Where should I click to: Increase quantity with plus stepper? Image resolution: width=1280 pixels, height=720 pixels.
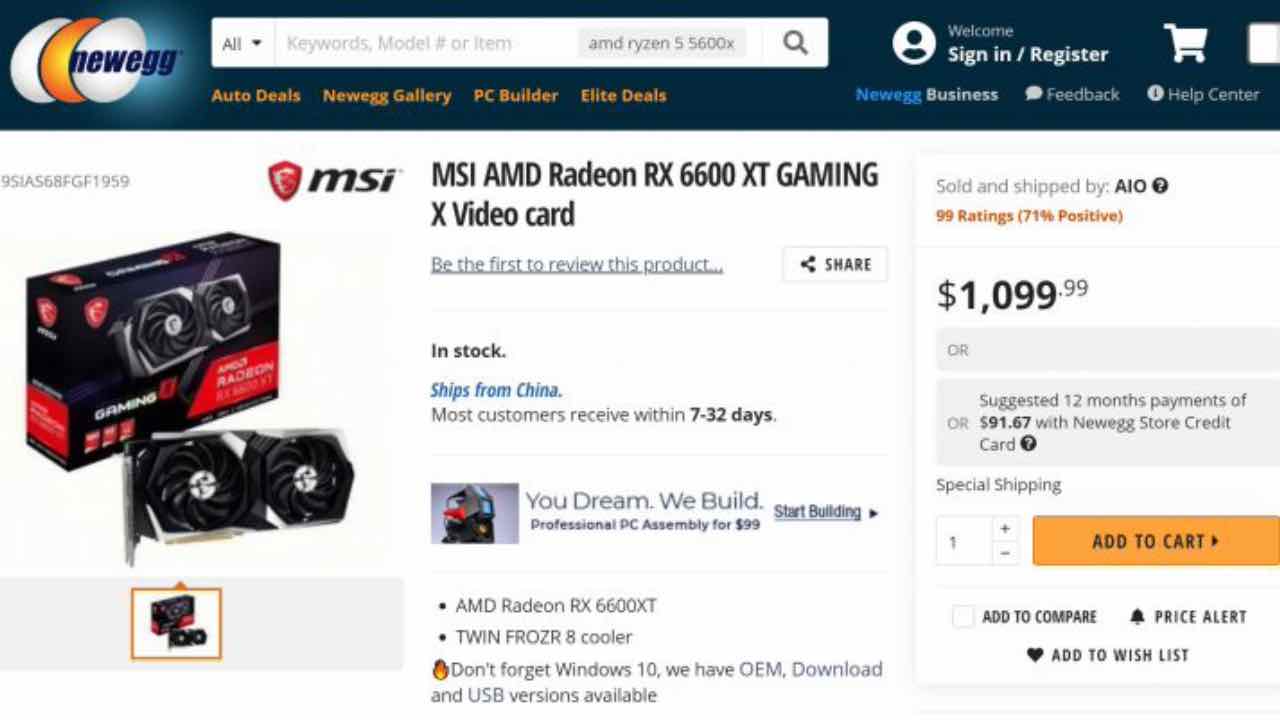(1005, 528)
